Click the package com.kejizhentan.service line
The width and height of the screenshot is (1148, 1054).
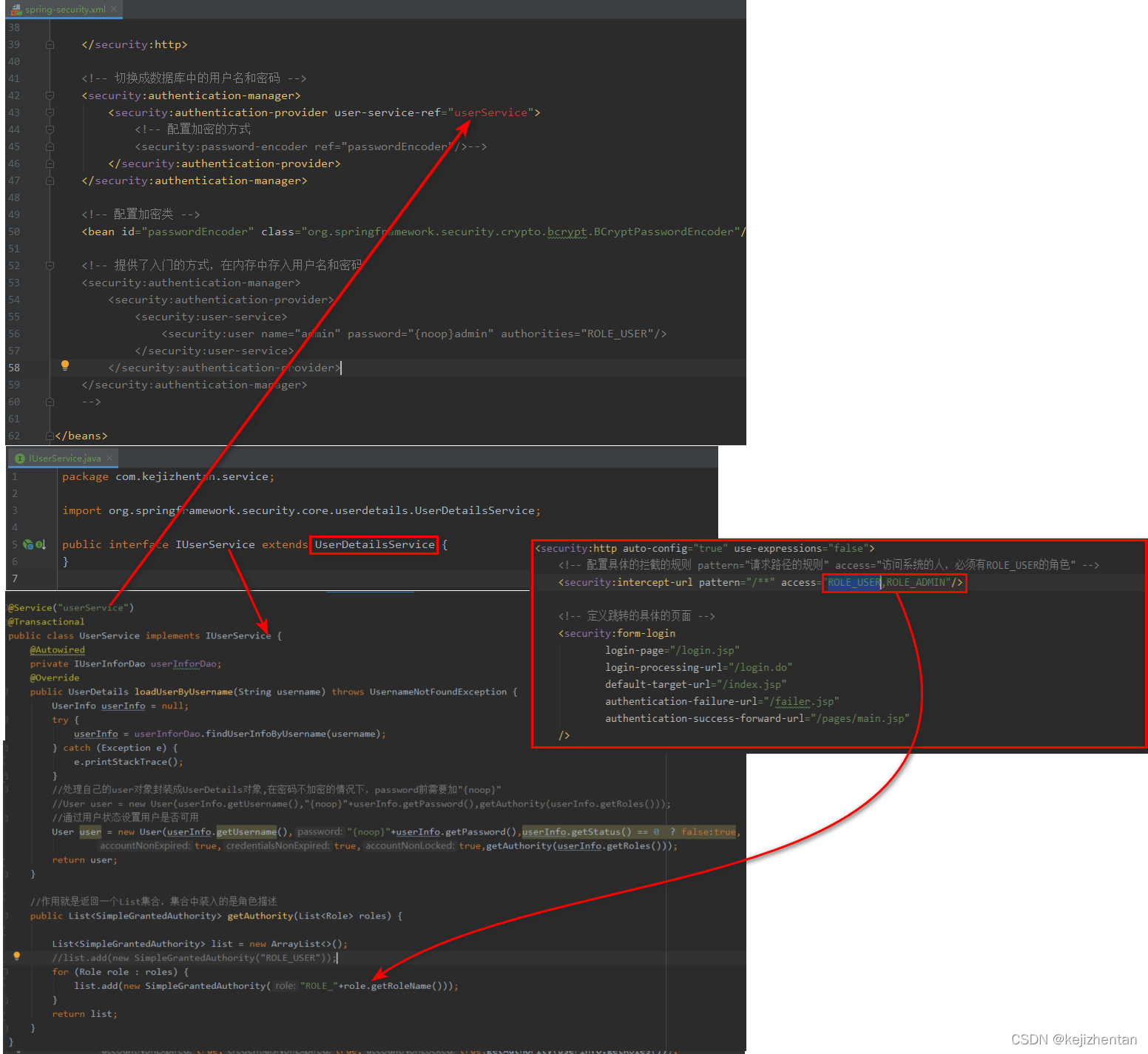pyautogui.click(x=168, y=476)
